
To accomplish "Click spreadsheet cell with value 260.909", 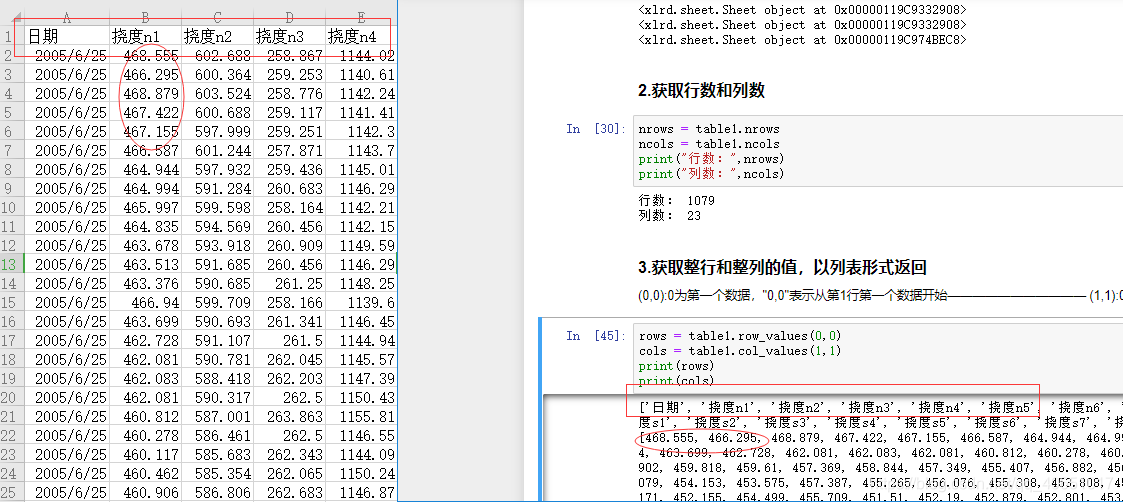I will point(289,245).
